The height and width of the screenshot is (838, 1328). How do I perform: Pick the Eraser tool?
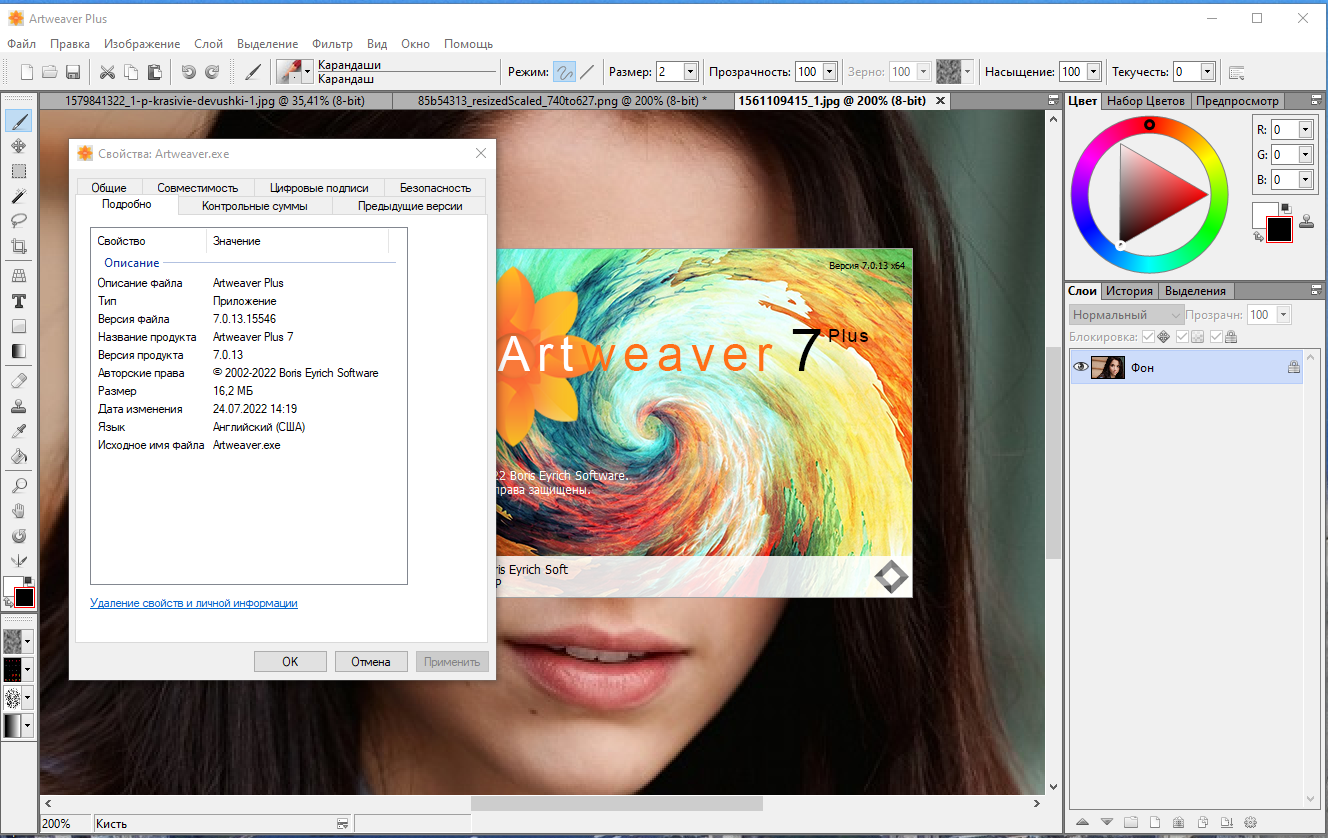point(18,381)
